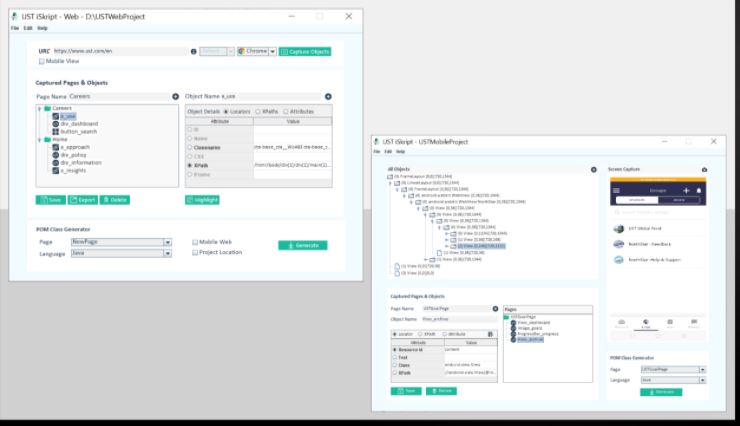The width and height of the screenshot is (740, 426).
Task: Click the Export button
Action: tap(83, 200)
